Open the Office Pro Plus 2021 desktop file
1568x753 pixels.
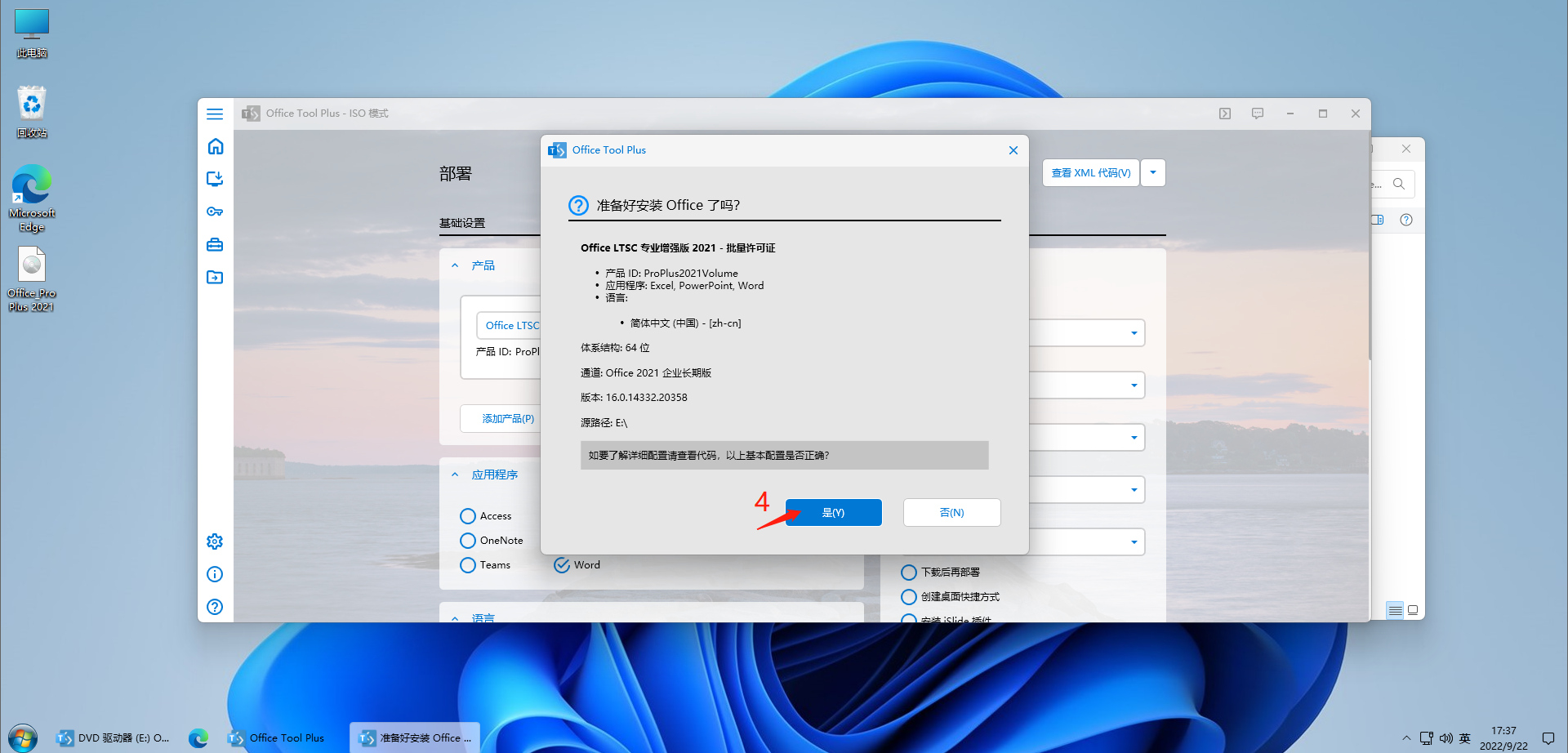coord(32,279)
